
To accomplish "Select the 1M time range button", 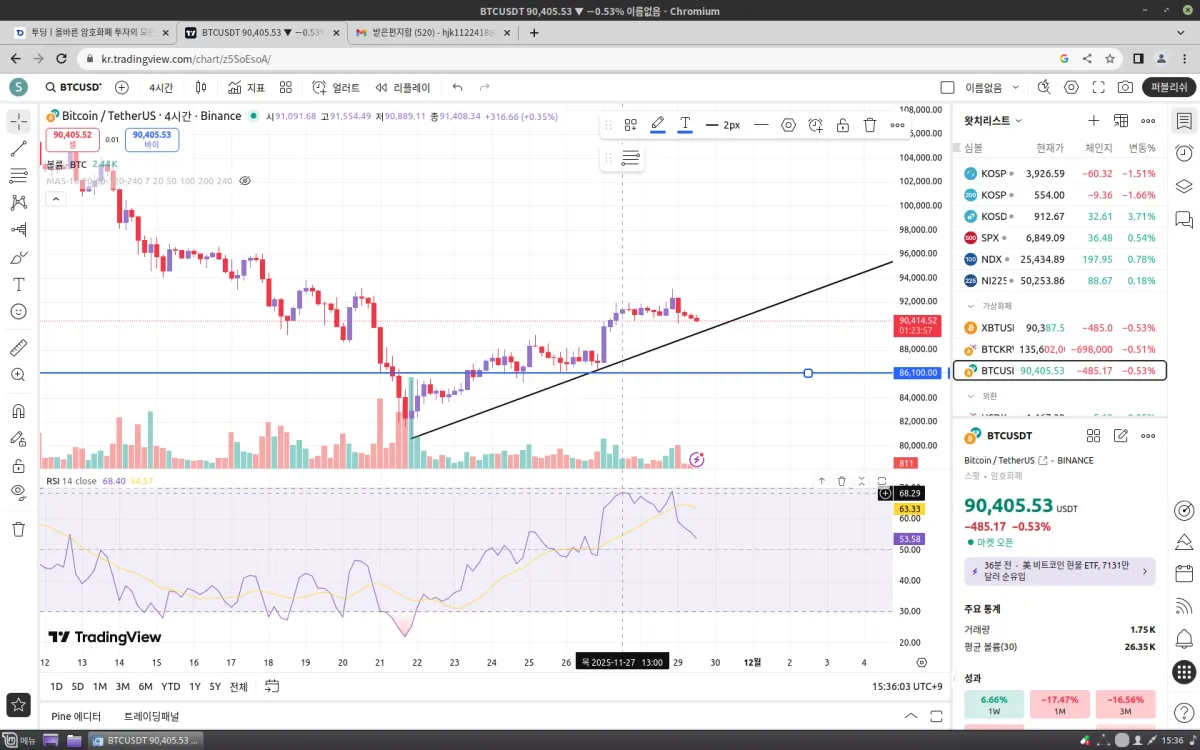I will click(x=100, y=686).
